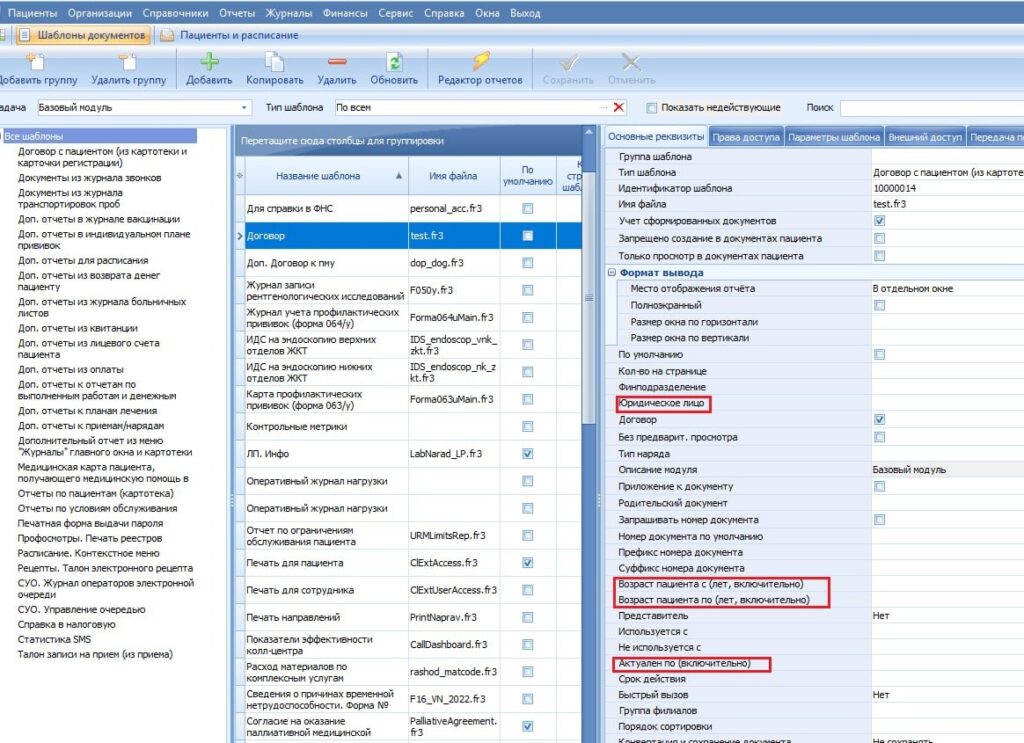The width and height of the screenshot is (1024, 743).
Task: Click the Поиск search input field
Action: [932, 108]
